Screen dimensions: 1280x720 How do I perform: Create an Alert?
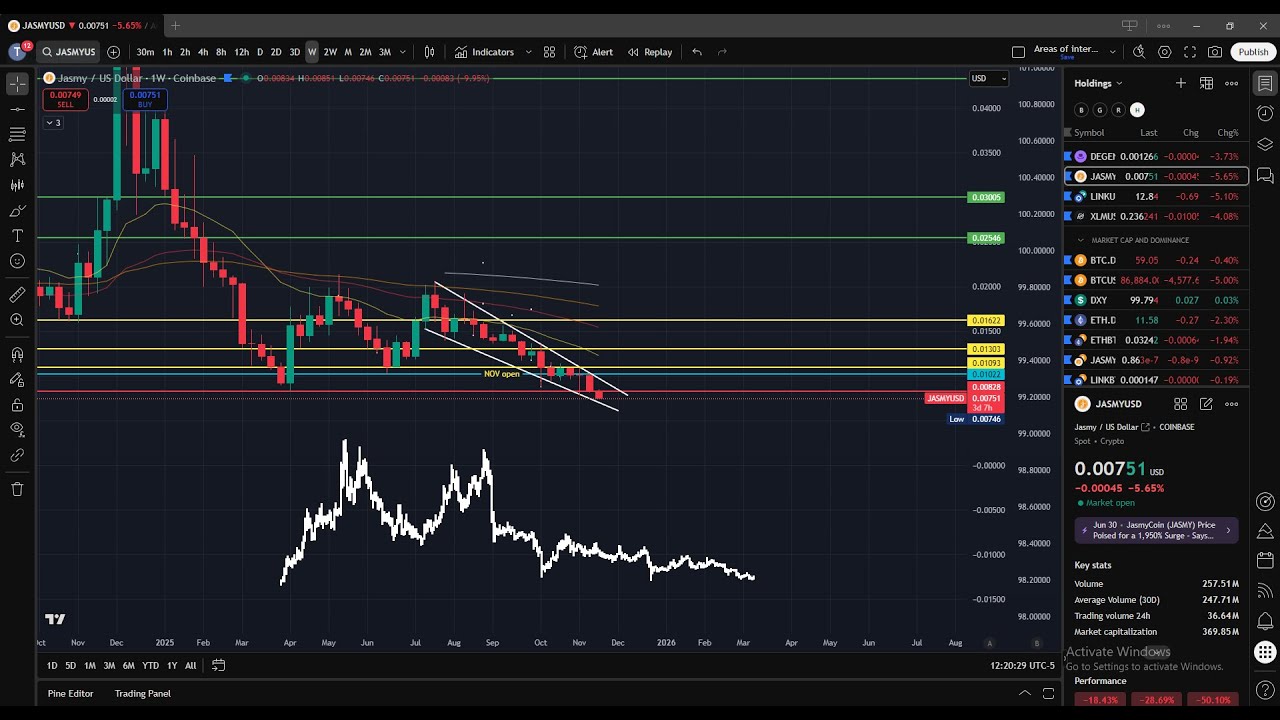point(593,52)
